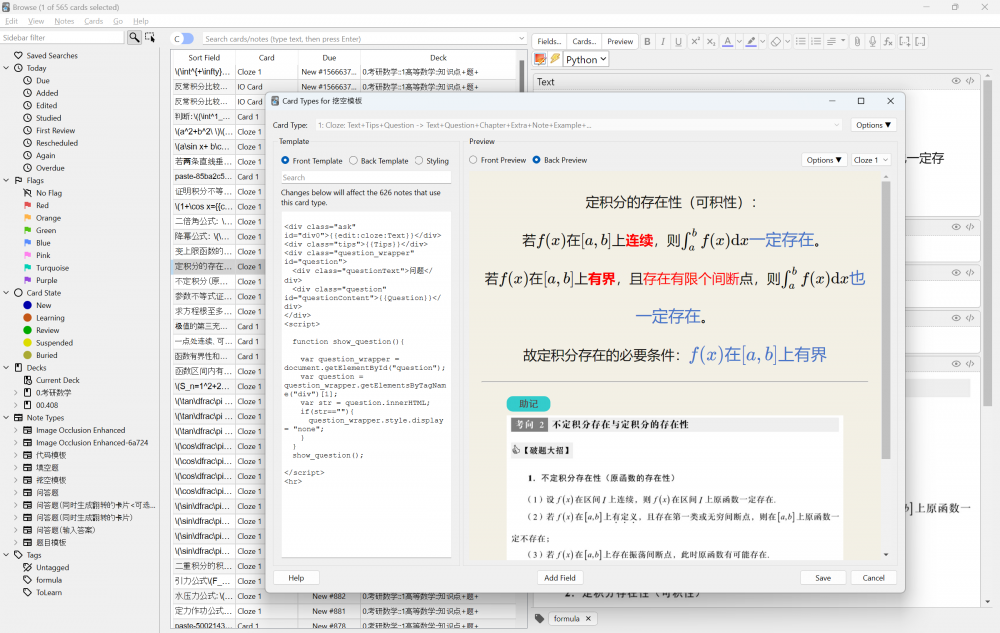Record audio with the microphone icon
The height and width of the screenshot is (633, 1000).
872,41
